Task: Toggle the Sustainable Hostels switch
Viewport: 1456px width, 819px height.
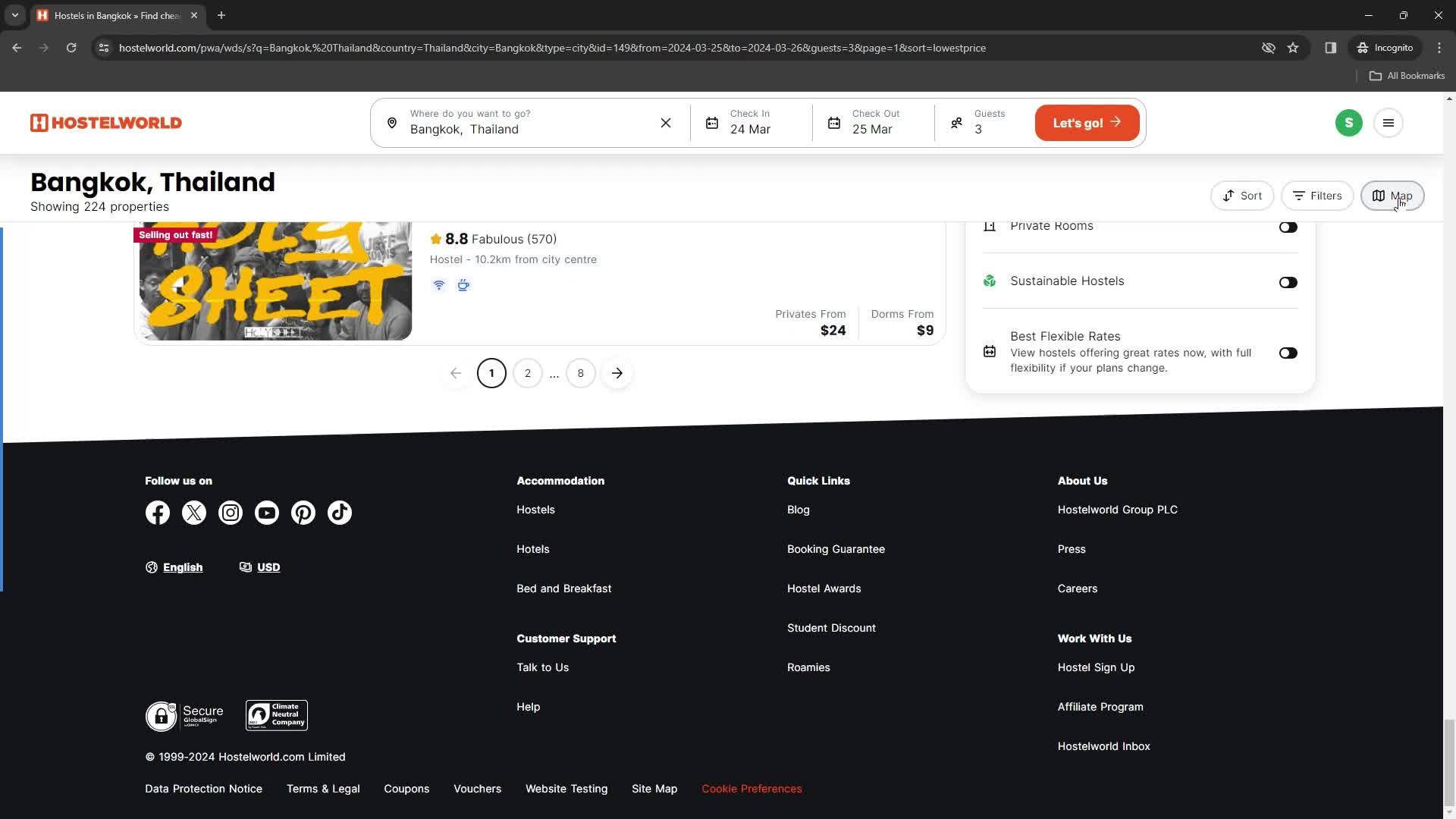Action: [x=1288, y=283]
